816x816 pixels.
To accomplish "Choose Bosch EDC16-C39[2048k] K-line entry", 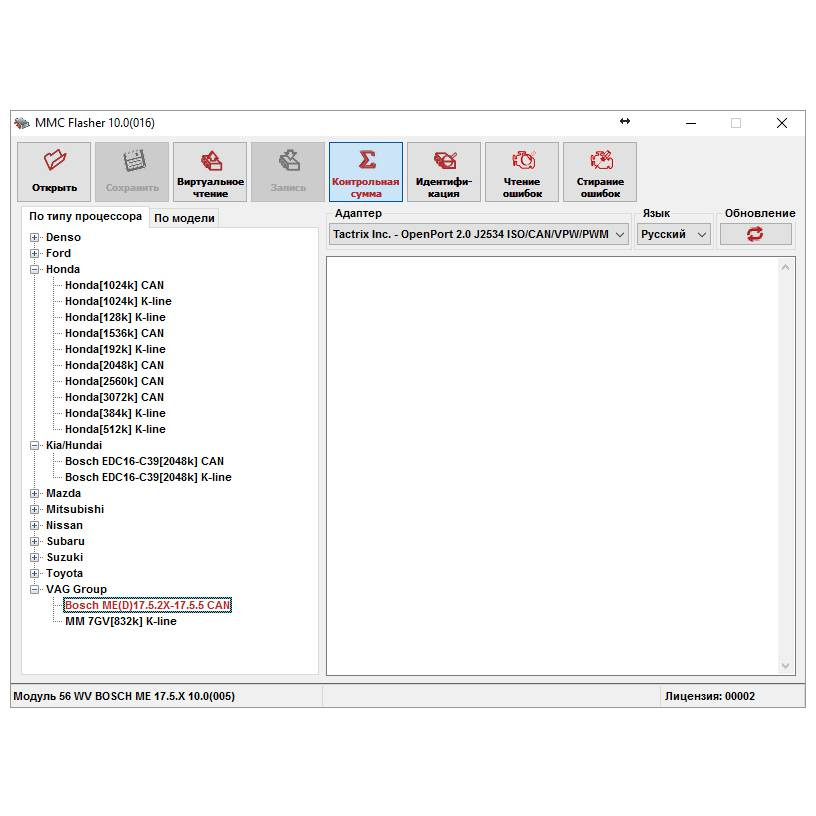I will tap(148, 478).
